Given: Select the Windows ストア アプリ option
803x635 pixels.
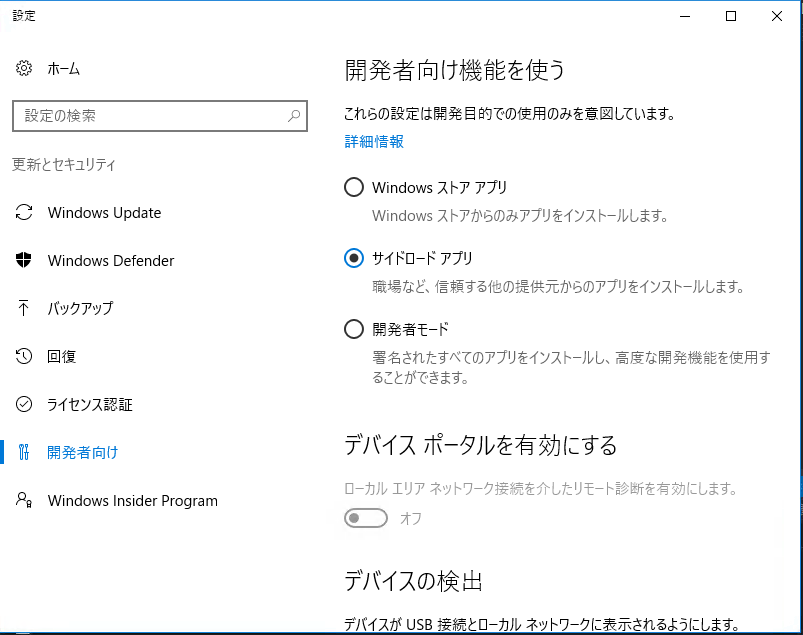Looking at the screenshot, I should tap(353, 187).
